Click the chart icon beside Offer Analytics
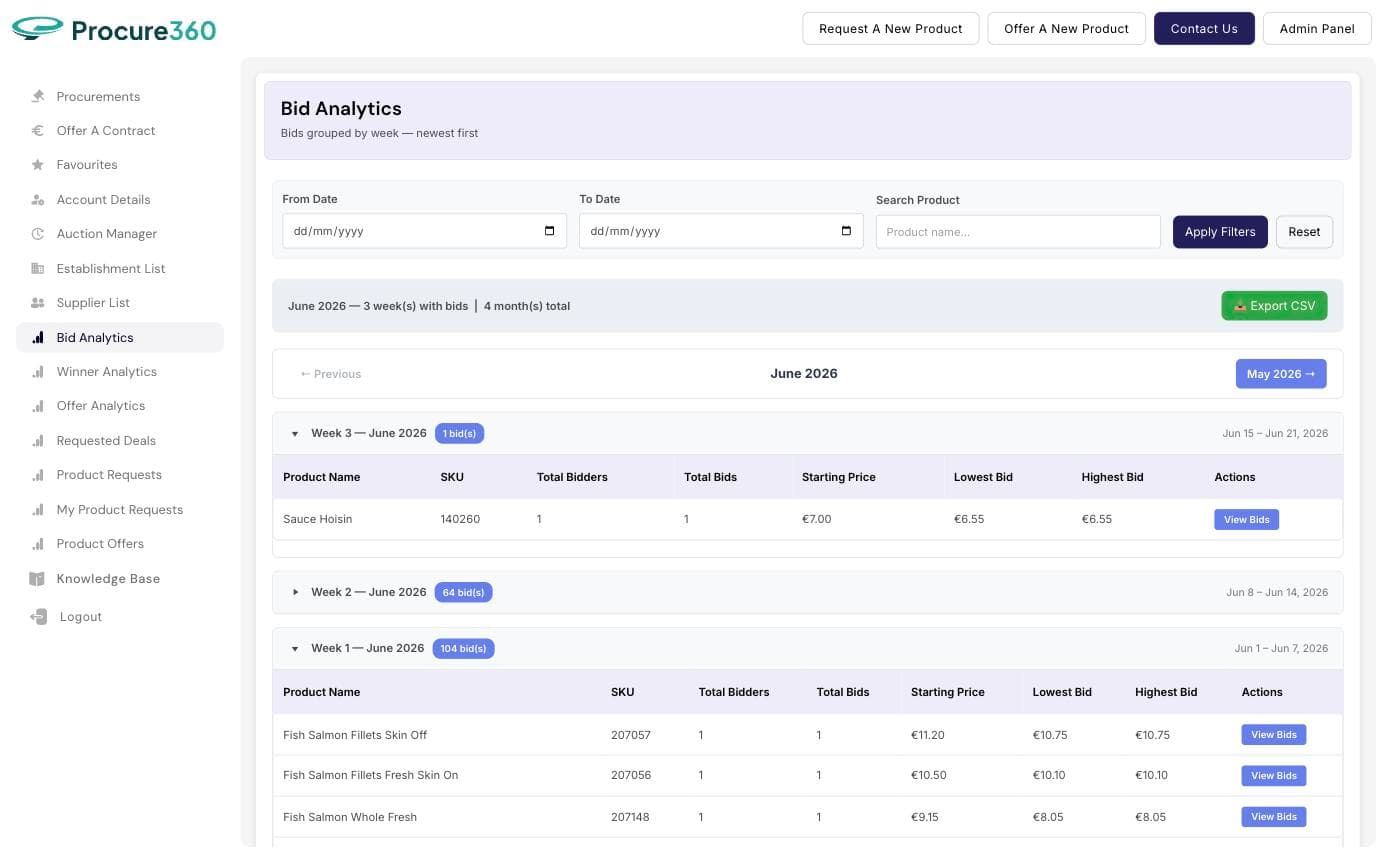Image resolution: width=1384 pixels, height=868 pixels. point(38,406)
